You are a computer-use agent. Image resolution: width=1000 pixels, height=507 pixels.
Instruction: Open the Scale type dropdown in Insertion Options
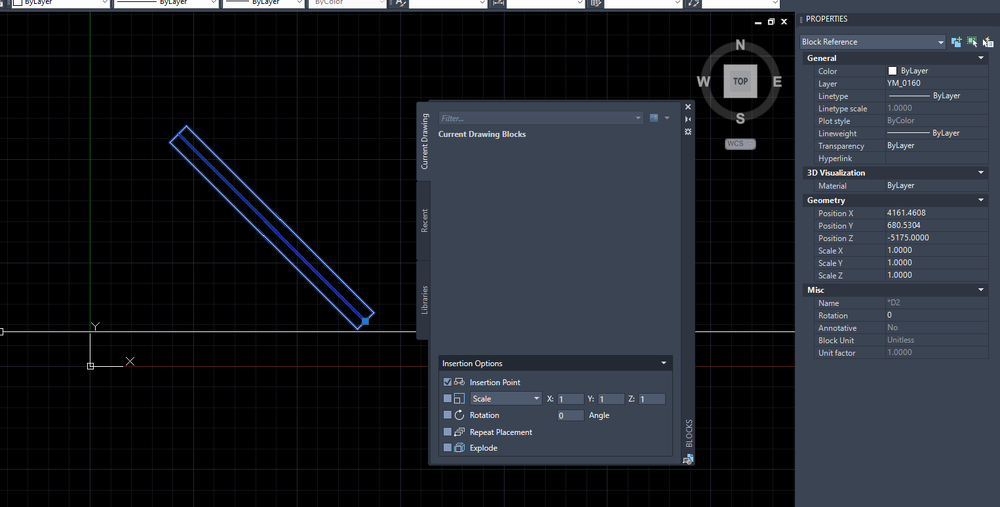point(506,399)
